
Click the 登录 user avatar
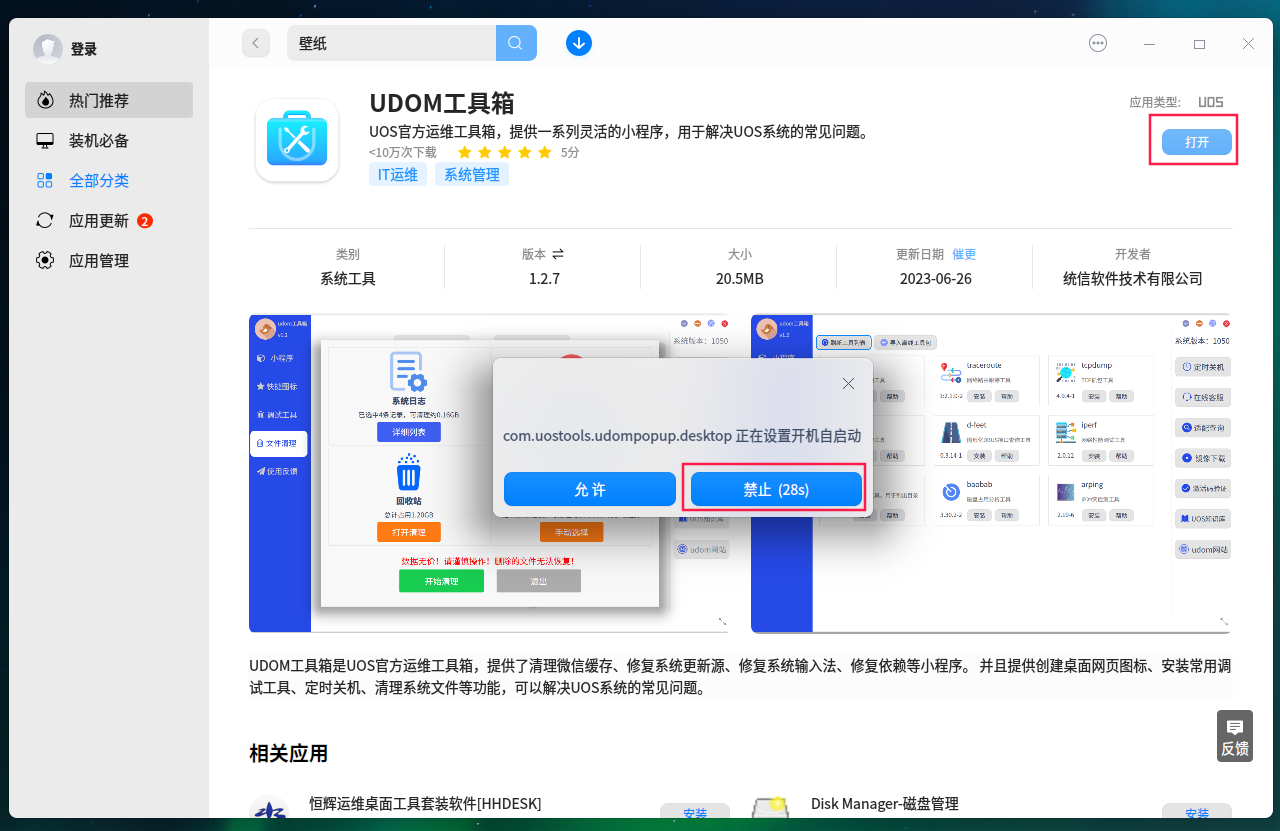48,48
